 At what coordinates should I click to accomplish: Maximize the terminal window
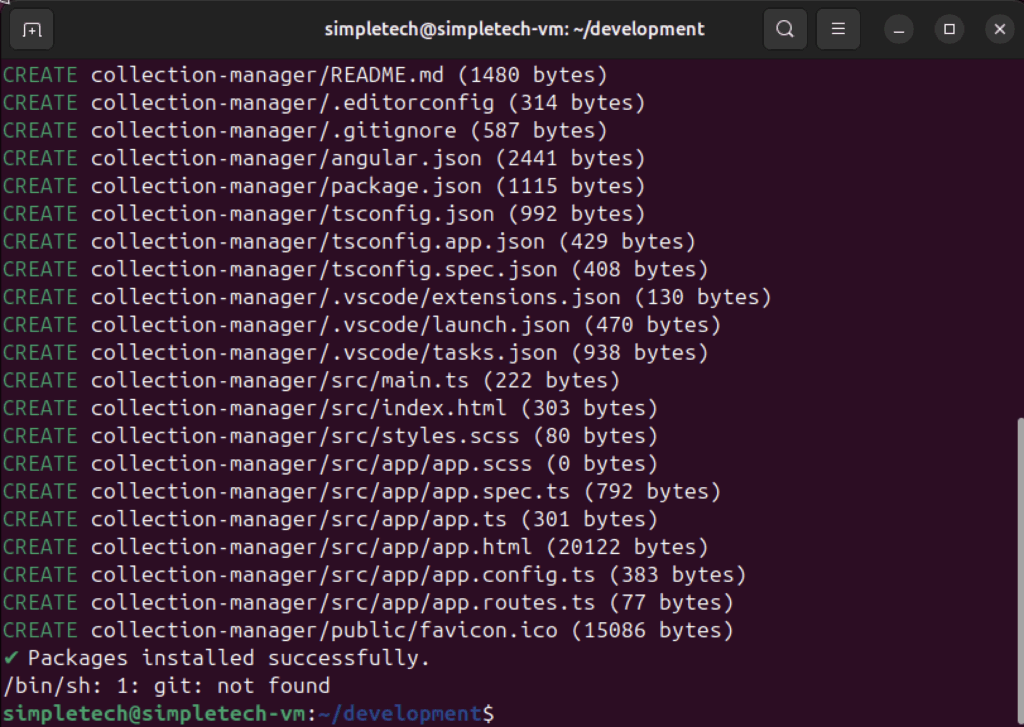pos(950,30)
